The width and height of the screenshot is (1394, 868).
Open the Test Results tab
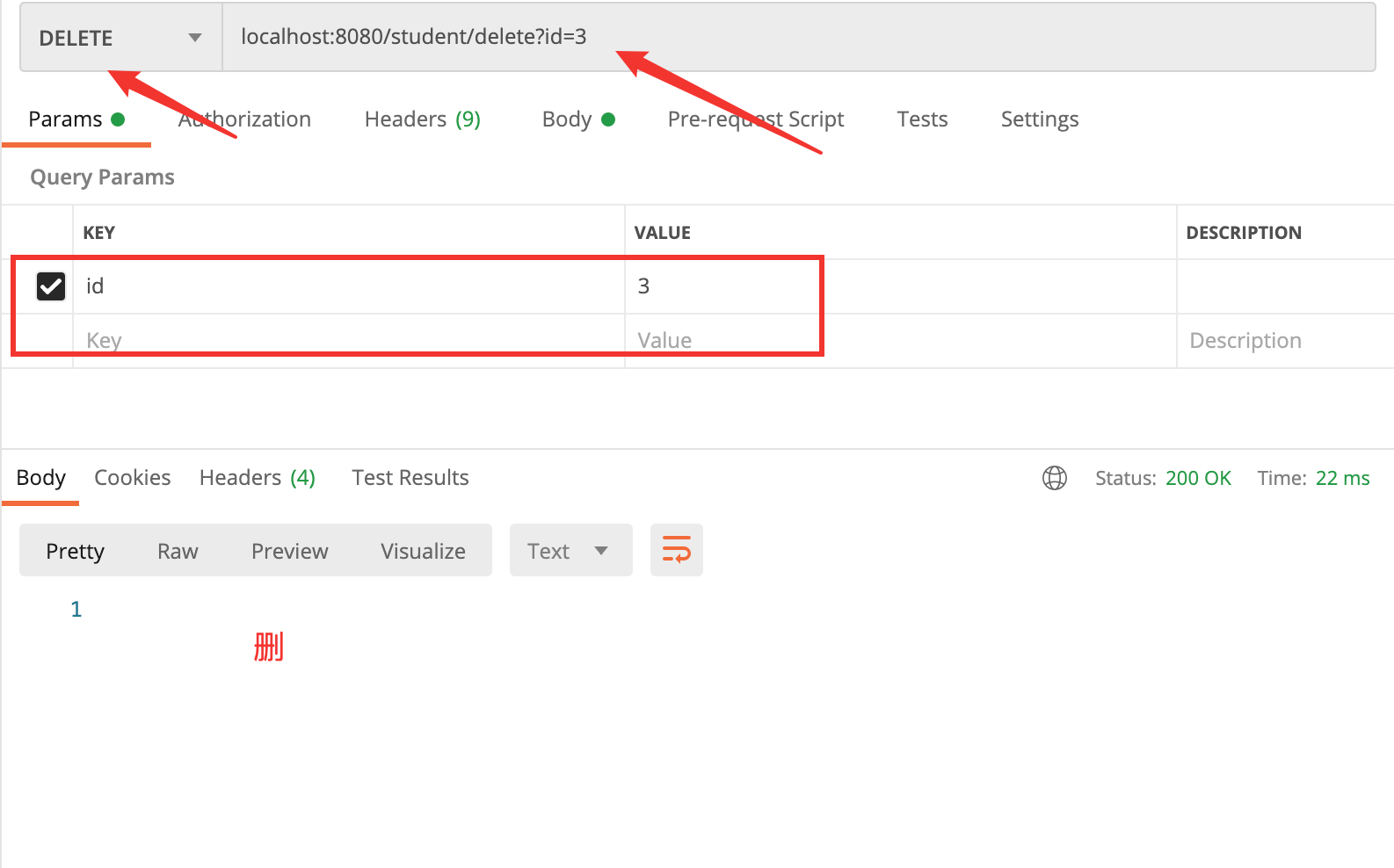(410, 478)
